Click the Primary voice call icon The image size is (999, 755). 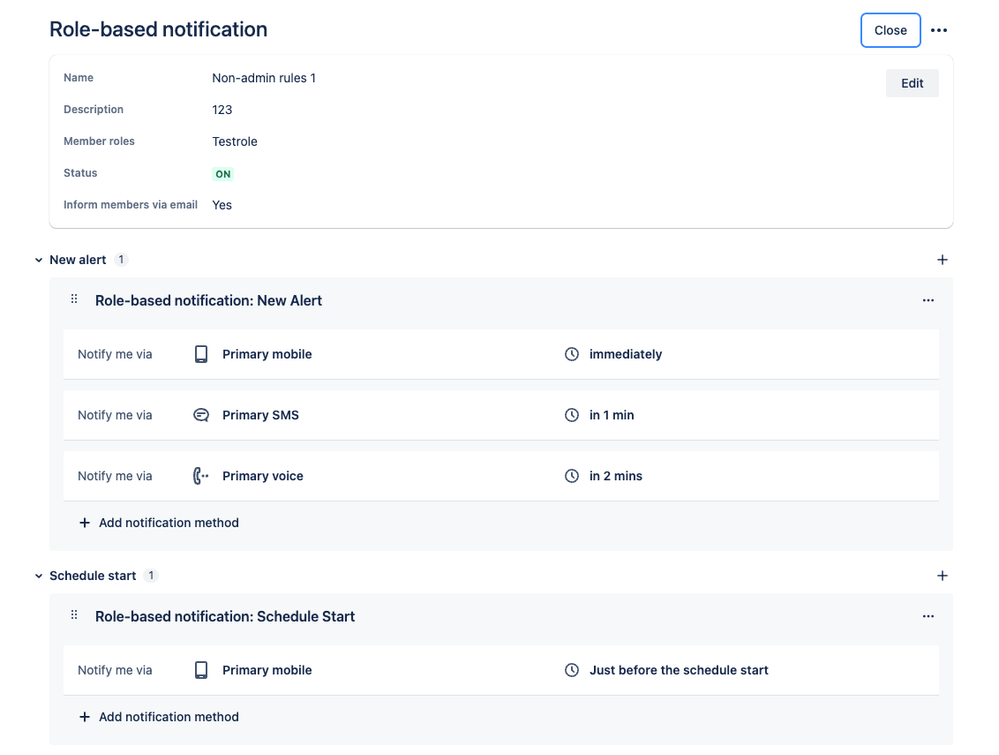click(x=201, y=476)
